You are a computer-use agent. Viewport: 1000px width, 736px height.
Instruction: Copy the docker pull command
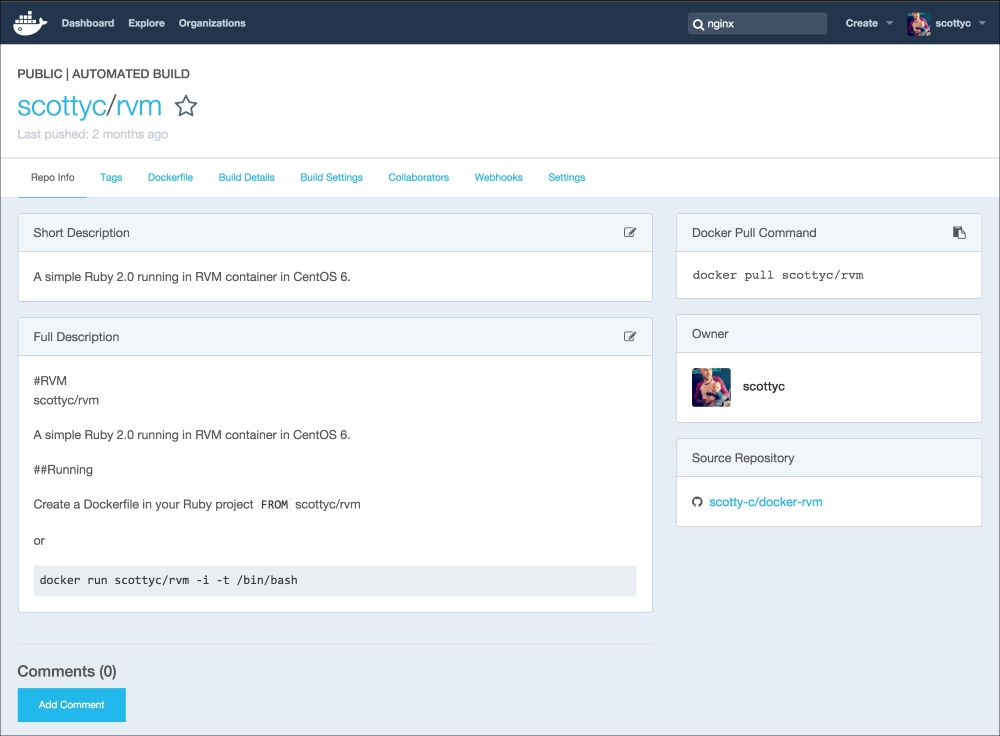coord(959,232)
